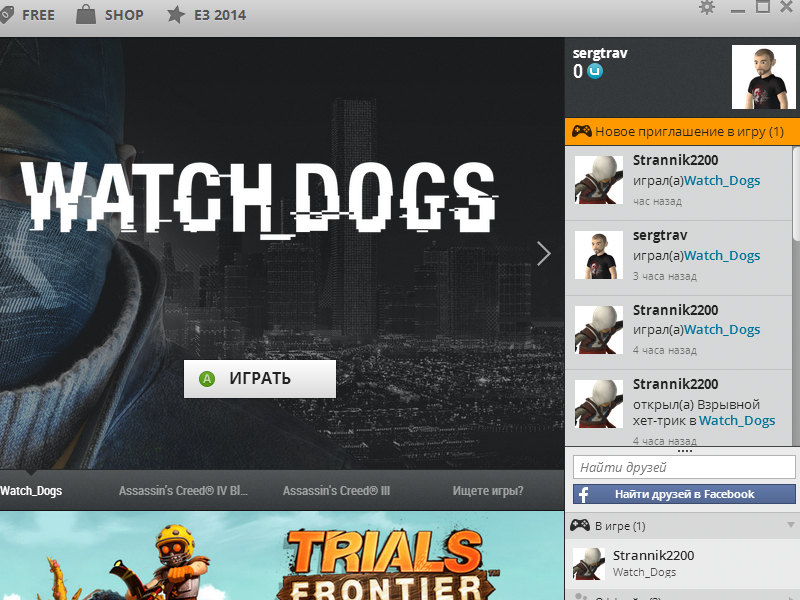The image size is (800, 600).
Task: Click 'Найти друзей в Facebook' button
Action: (x=684, y=494)
